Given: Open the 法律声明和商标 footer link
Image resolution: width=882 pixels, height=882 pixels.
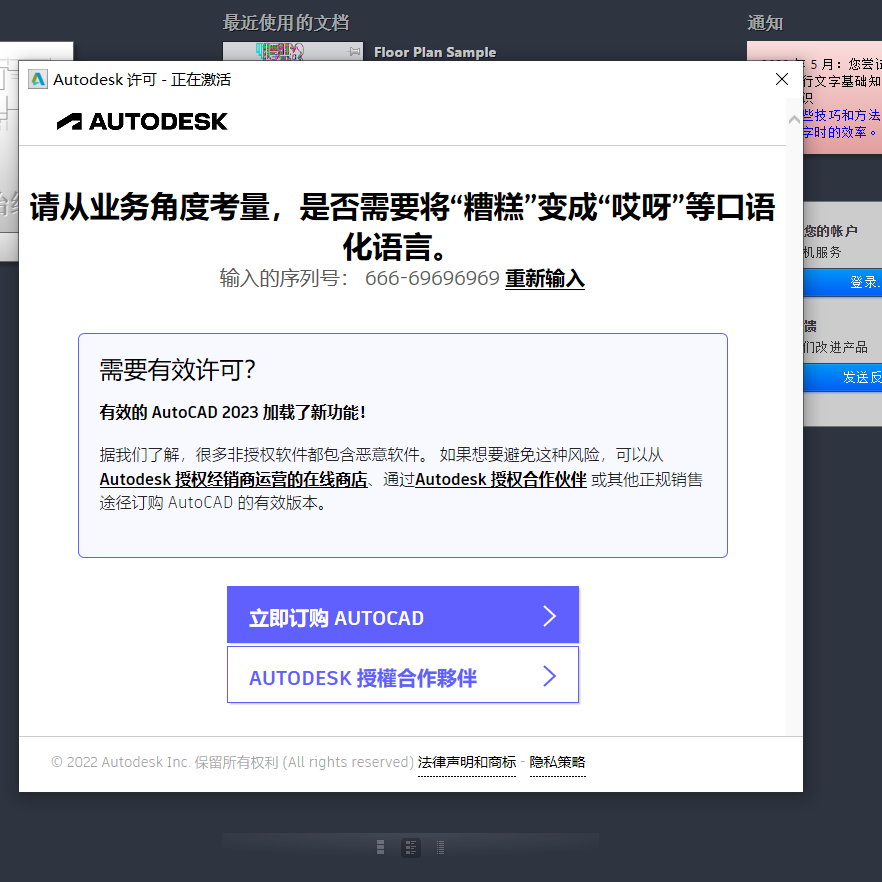Looking at the screenshot, I should [467, 762].
